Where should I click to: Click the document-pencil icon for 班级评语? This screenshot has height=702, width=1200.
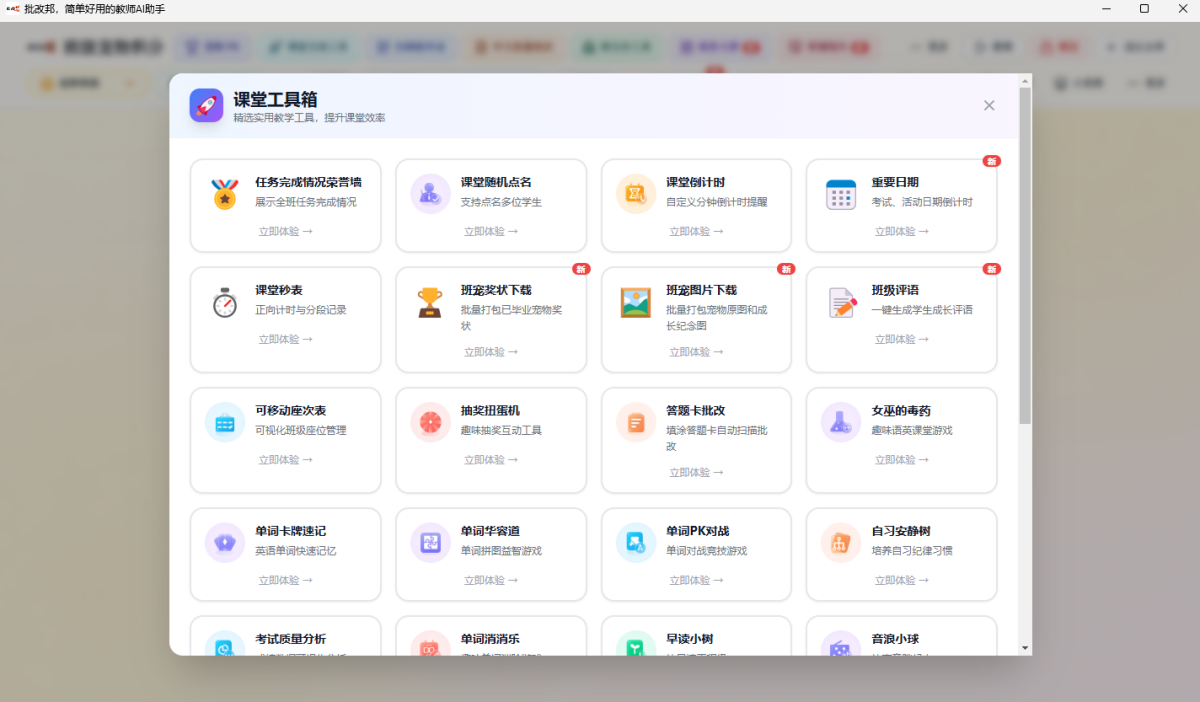point(841,302)
